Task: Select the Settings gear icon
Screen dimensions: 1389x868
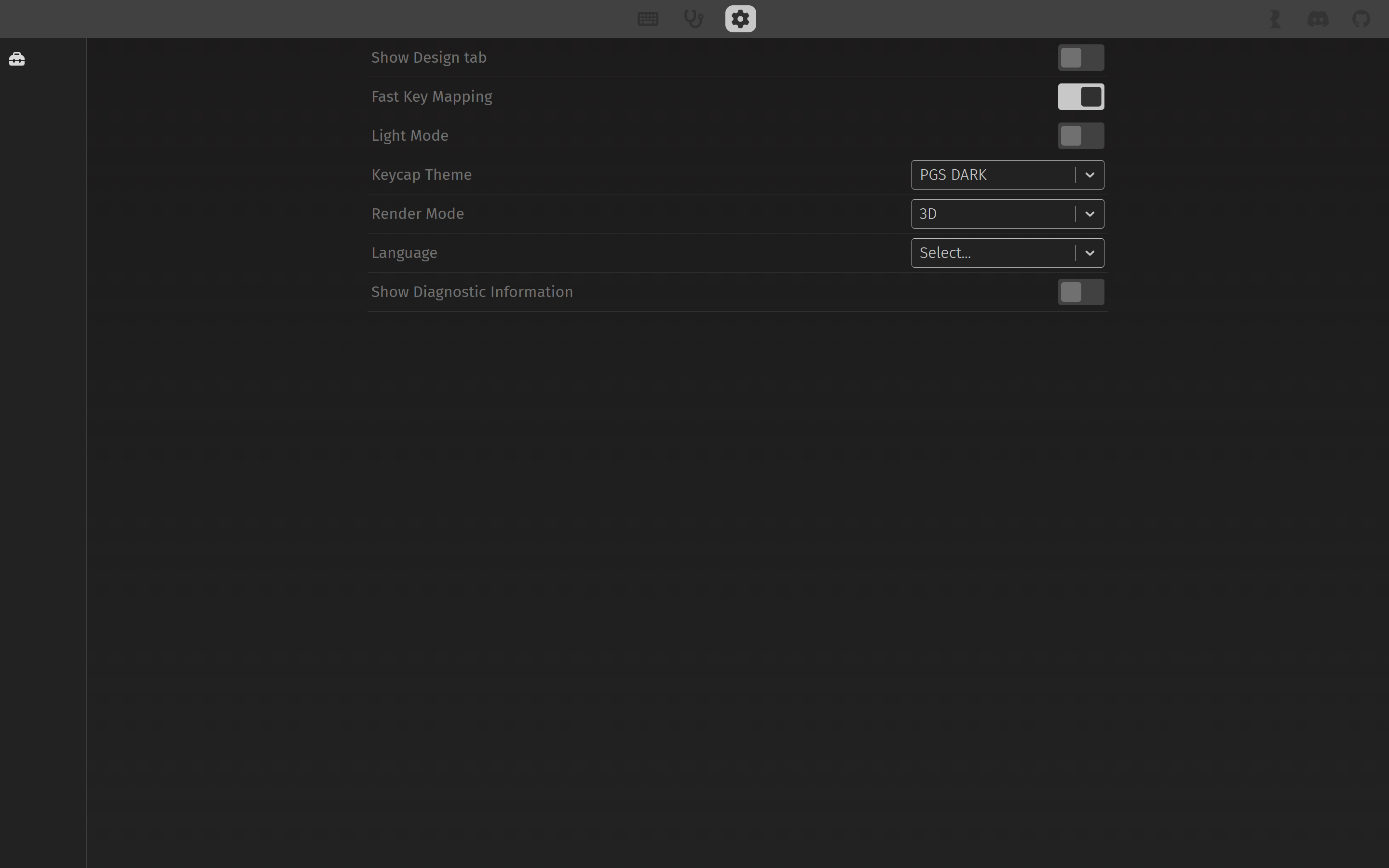Action: [x=740, y=19]
